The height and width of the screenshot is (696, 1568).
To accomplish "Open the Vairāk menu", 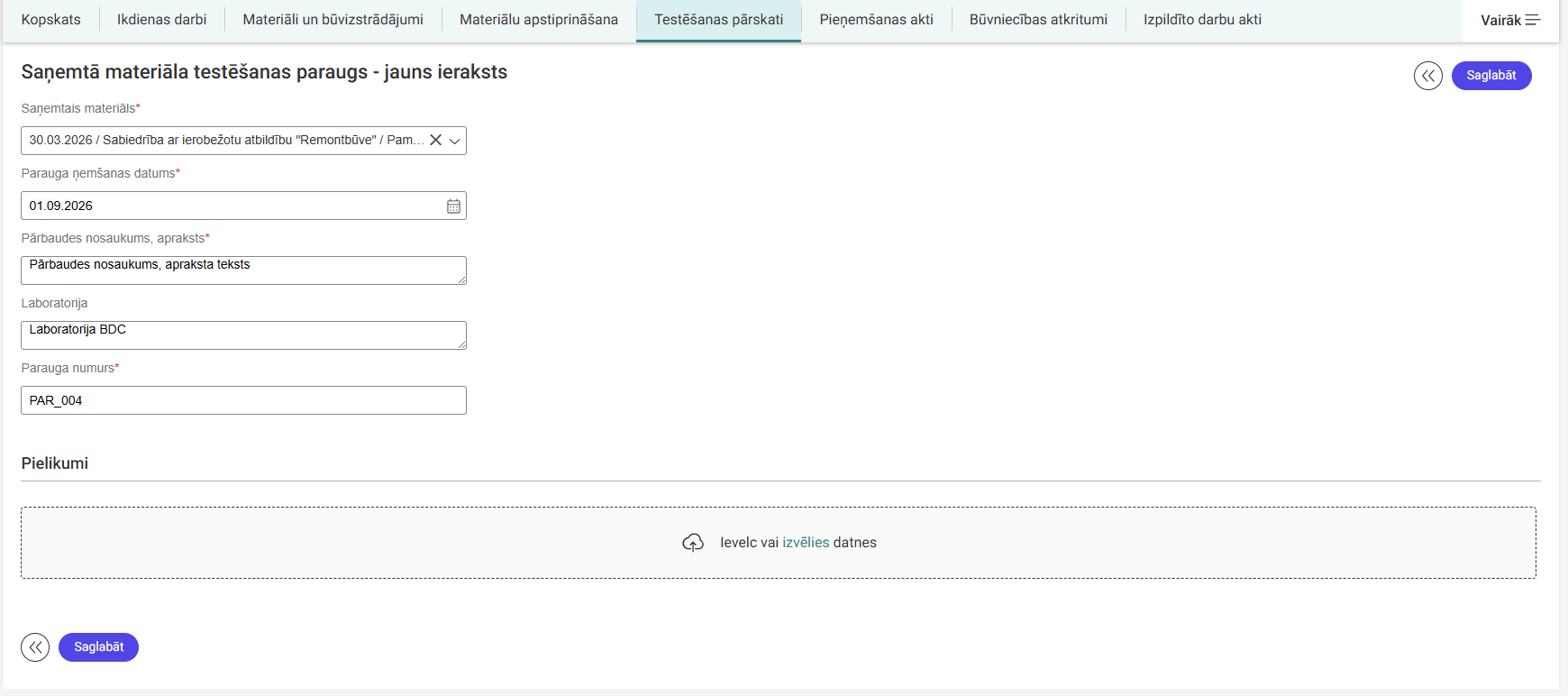I will (1510, 20).
